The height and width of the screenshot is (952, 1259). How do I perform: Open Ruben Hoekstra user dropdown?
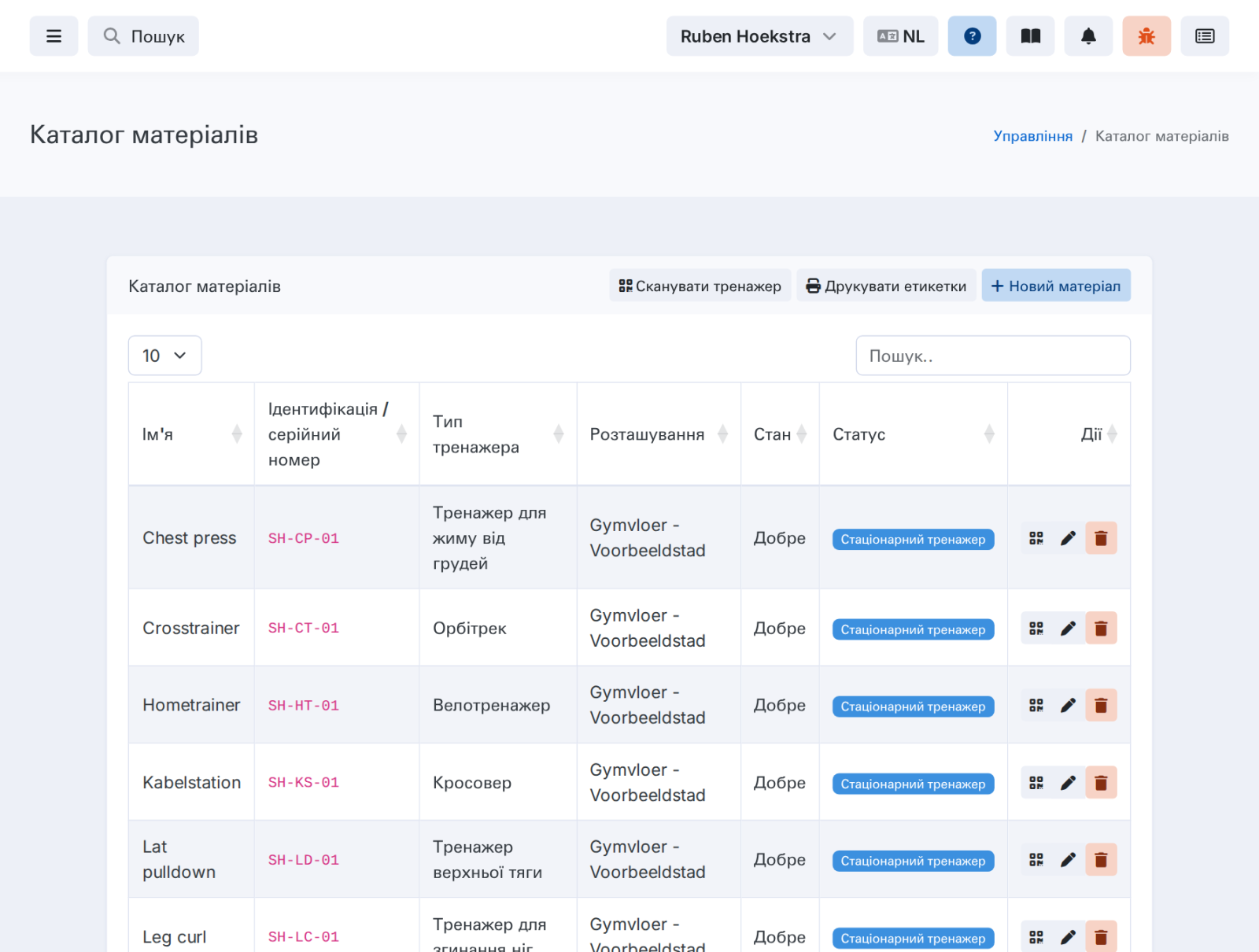point(759,36)
